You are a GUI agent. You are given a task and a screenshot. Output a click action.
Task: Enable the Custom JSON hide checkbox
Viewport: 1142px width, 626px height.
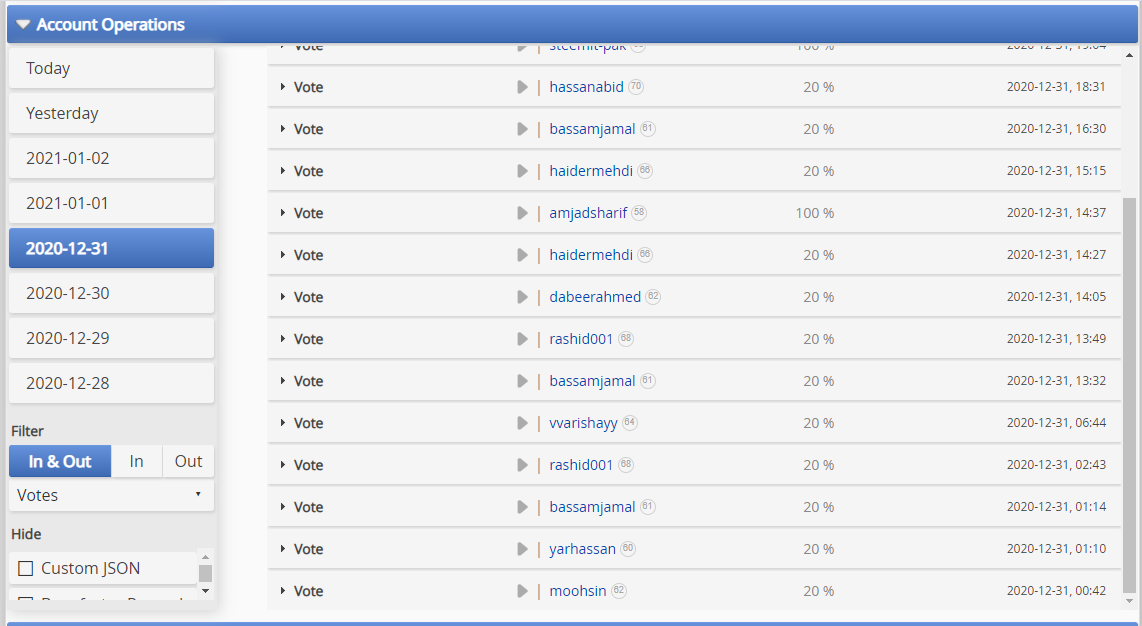point(25,568)
